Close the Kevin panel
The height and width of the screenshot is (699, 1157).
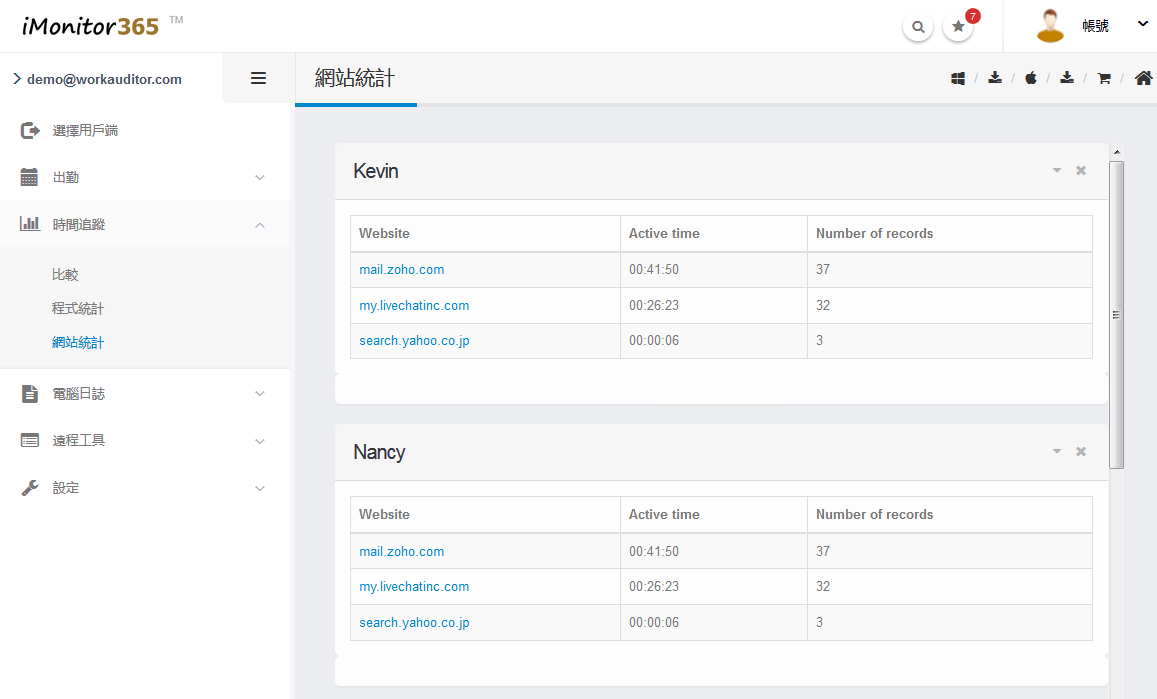(1081, 171)
